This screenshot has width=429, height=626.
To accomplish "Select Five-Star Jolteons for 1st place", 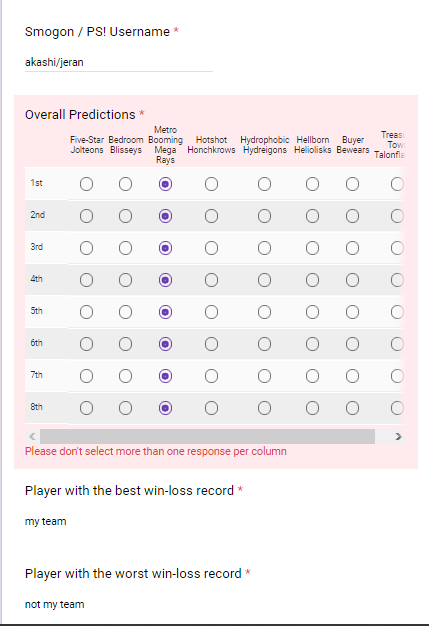I will click(x=86, y=184).
